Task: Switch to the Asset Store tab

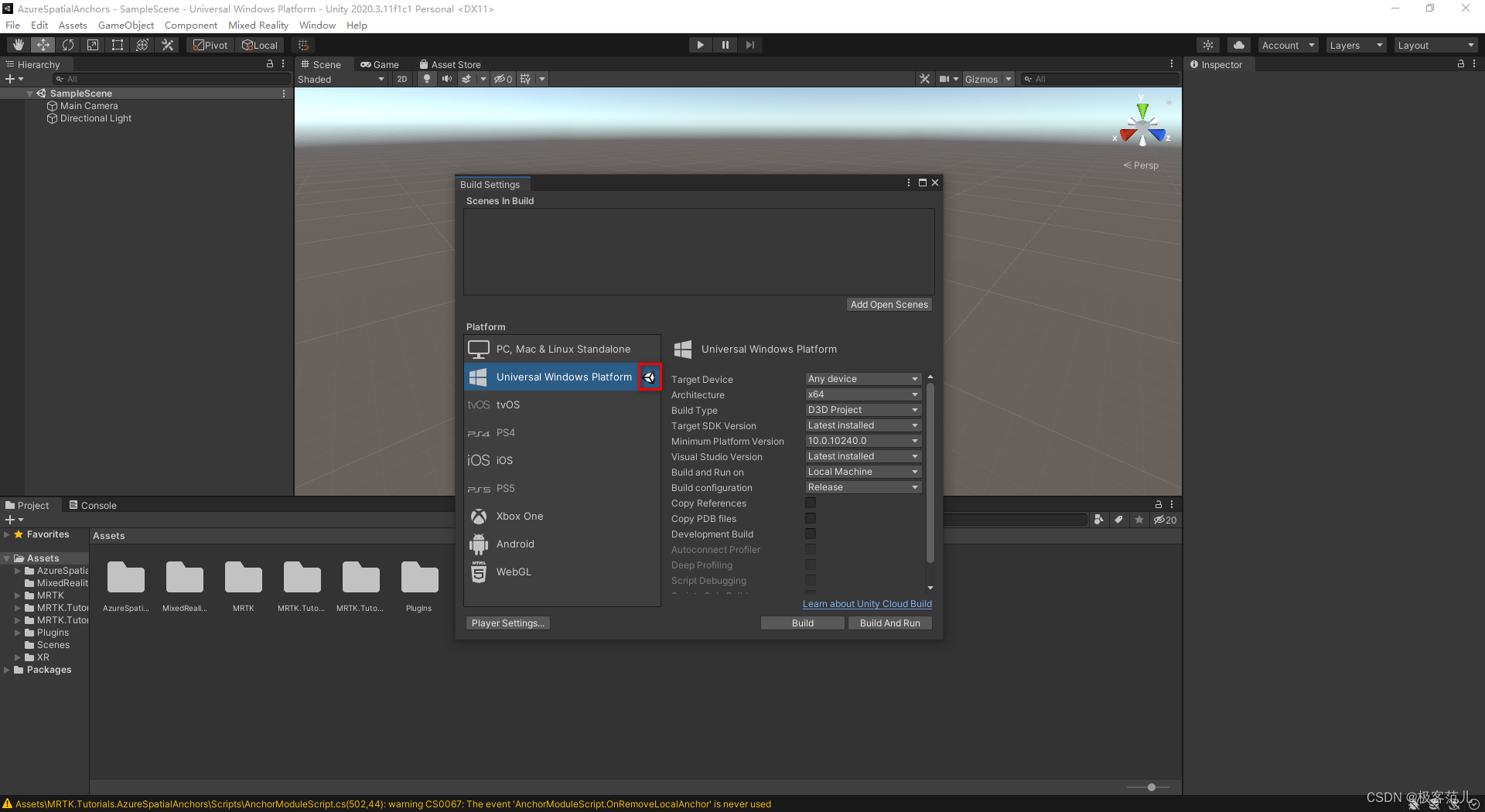Action: [x=450, y=64]
